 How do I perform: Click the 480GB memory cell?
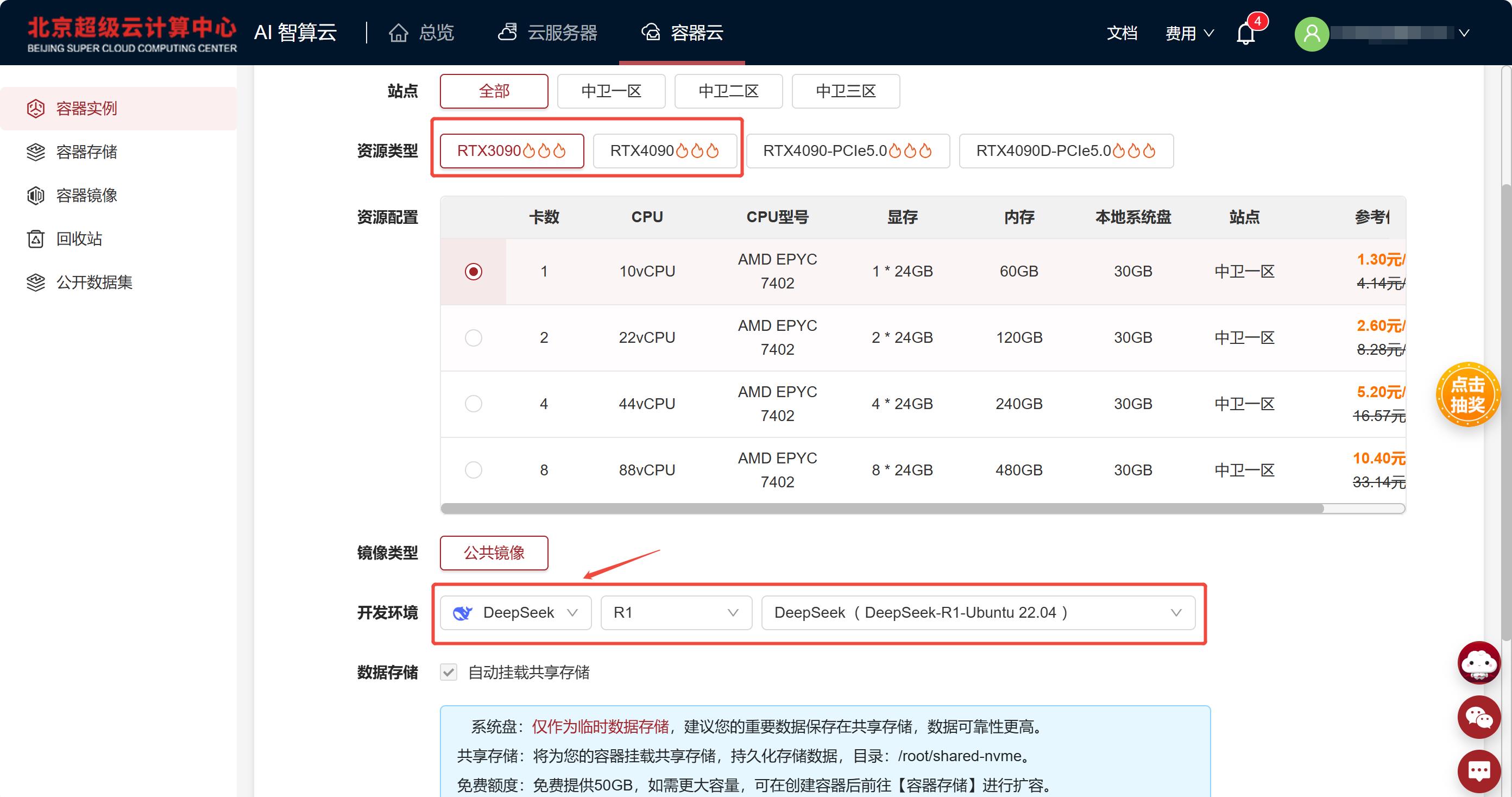pos(1019,470)
